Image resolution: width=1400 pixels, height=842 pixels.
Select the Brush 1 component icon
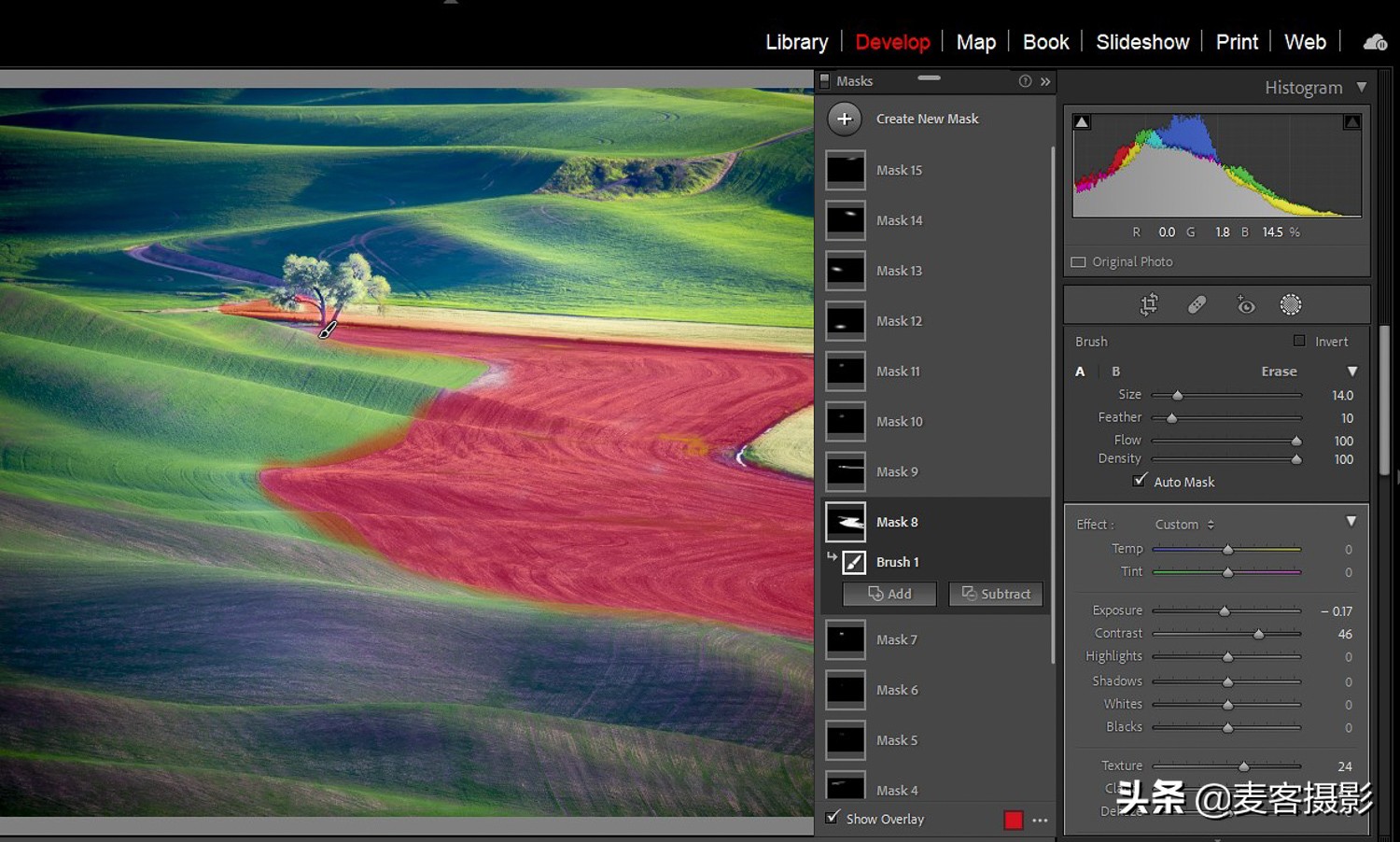pyautogui.click(x=854, y=562)
